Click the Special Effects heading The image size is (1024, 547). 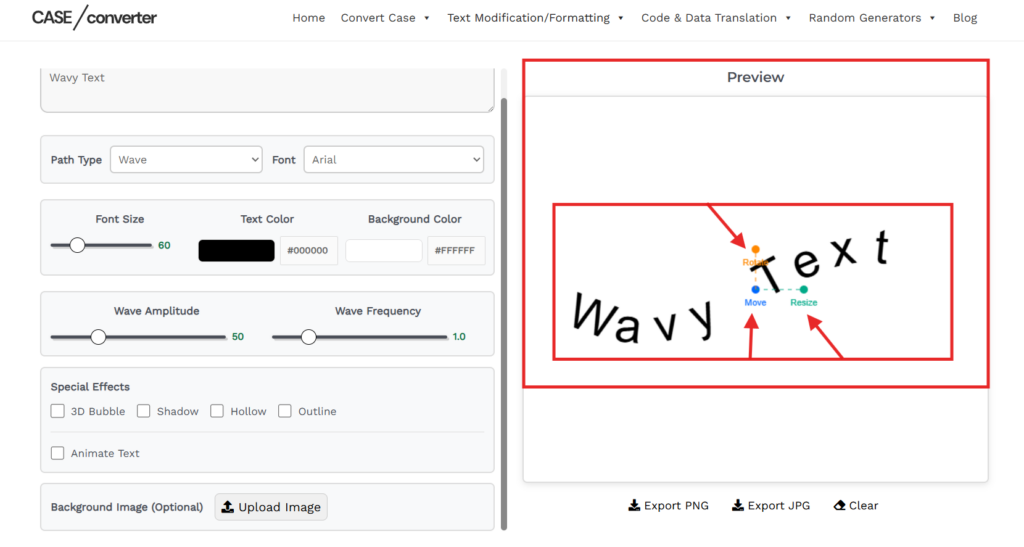pos(90,386)
